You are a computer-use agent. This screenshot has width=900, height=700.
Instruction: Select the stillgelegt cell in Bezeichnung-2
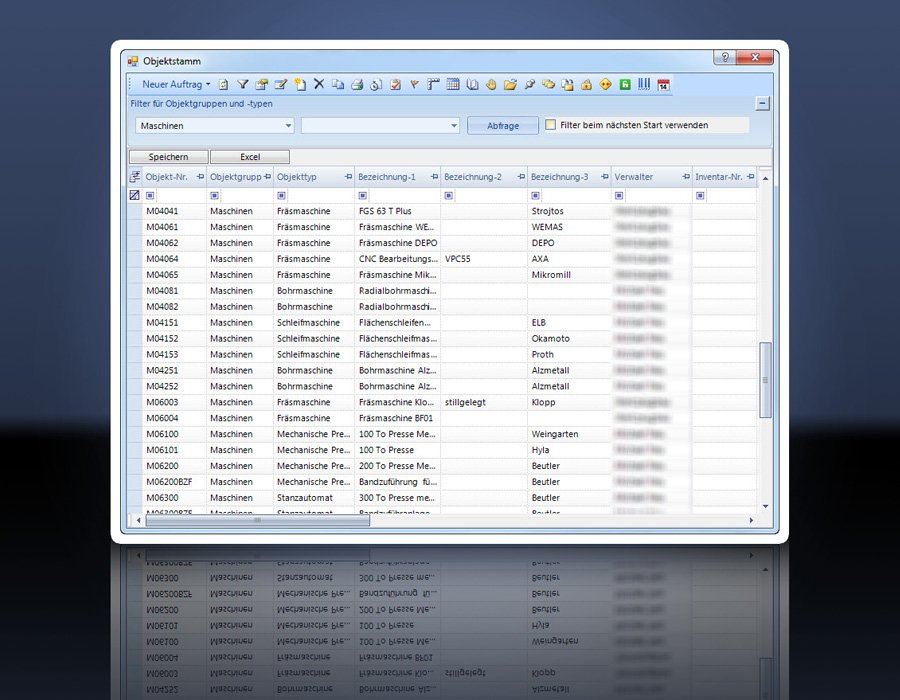[484, 402]
